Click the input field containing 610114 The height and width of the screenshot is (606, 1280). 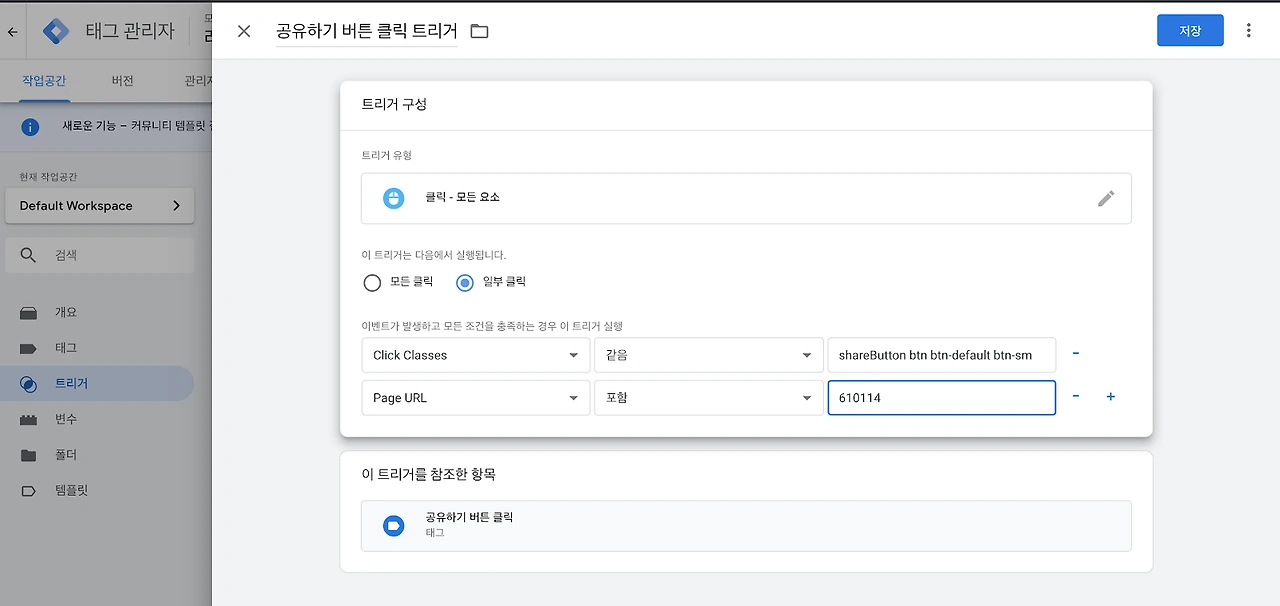[941, 398]
